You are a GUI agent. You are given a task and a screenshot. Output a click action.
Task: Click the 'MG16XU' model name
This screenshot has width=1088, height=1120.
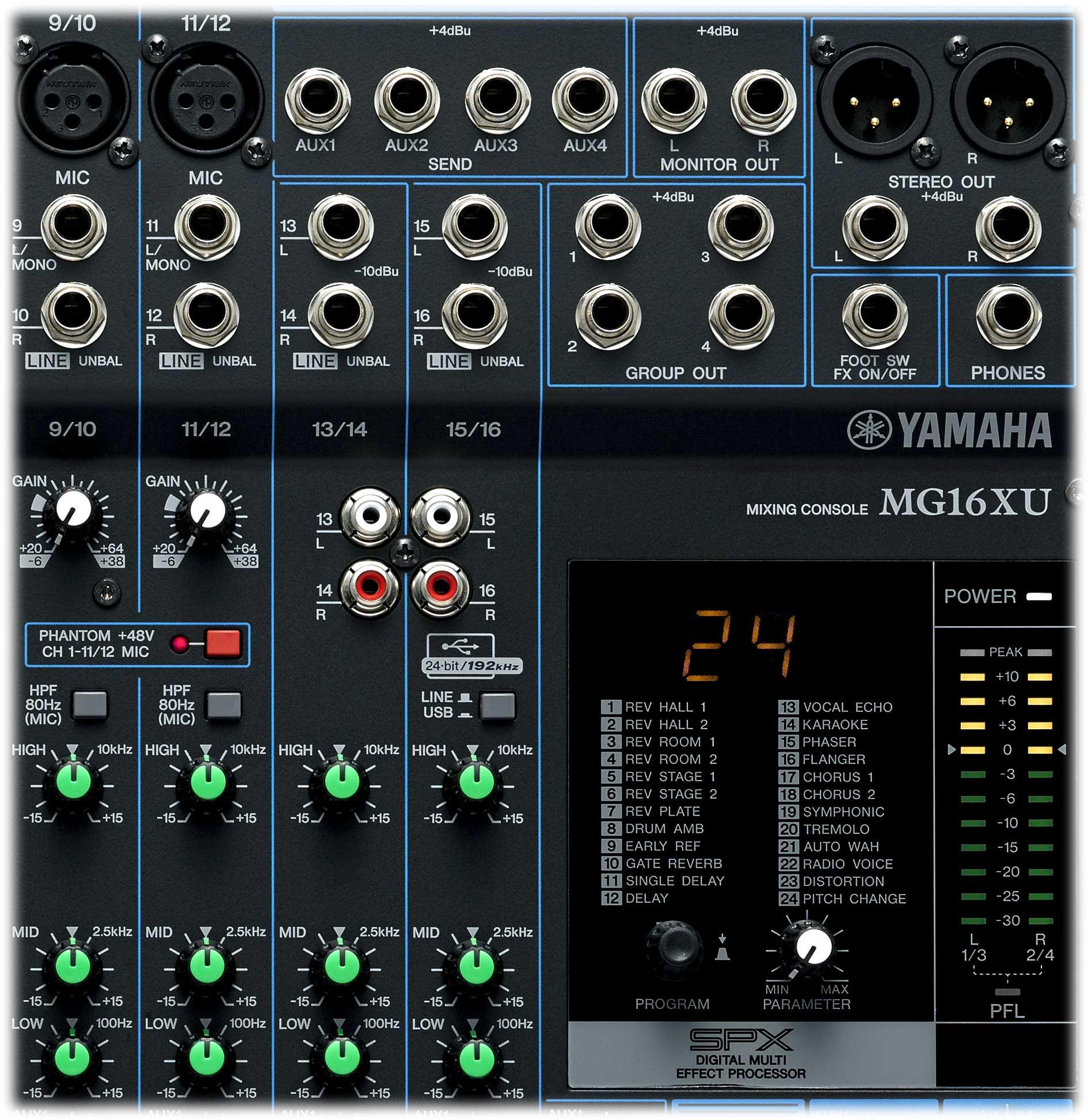click(965, 502)
